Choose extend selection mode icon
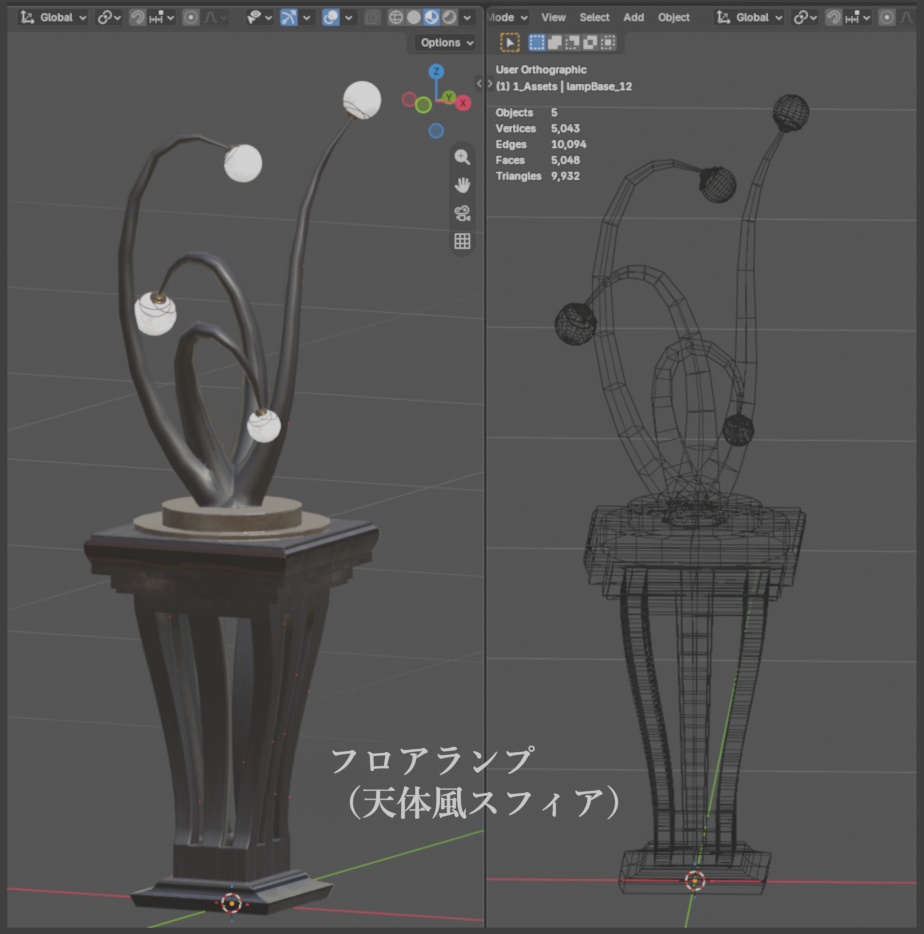 [555, 42]
